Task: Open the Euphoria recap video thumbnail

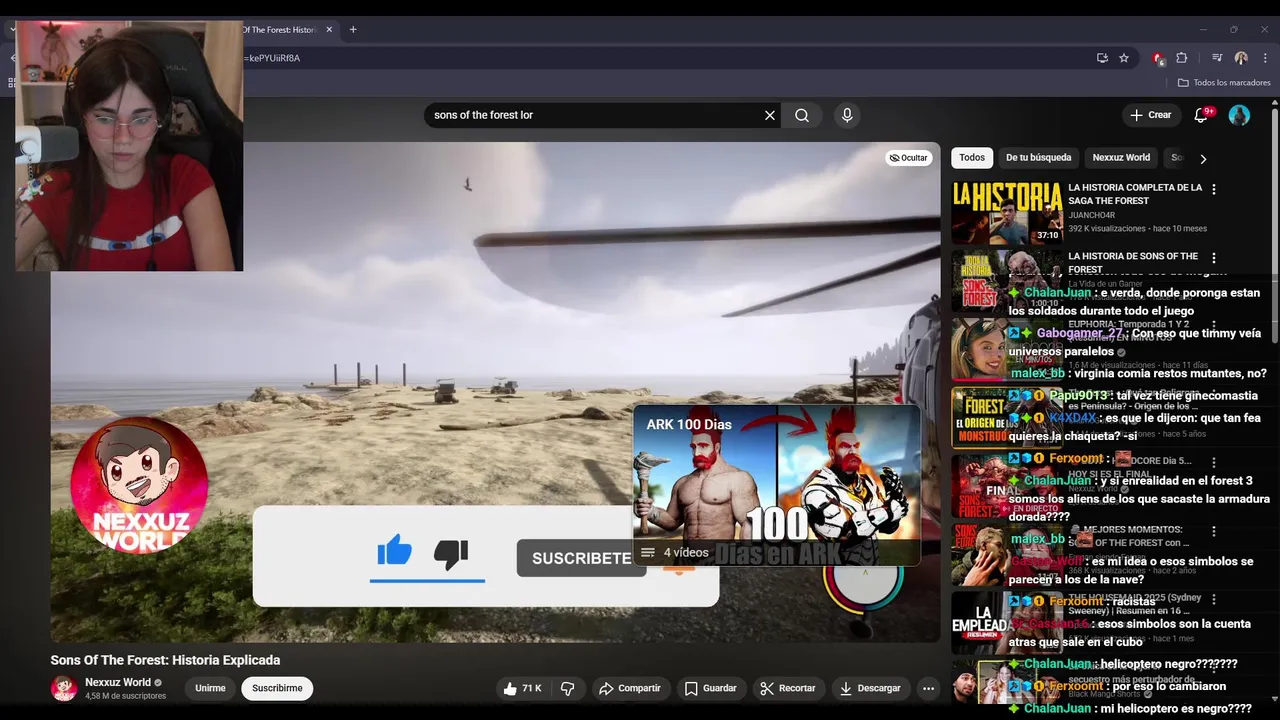Action: (x=1007, y=350)
